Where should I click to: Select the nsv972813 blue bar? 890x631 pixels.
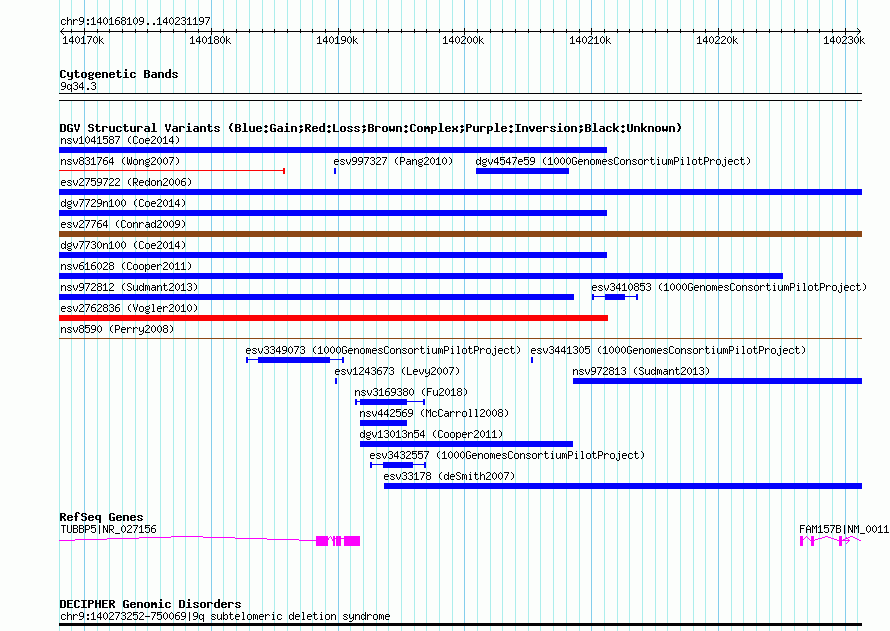coord(717,381)
